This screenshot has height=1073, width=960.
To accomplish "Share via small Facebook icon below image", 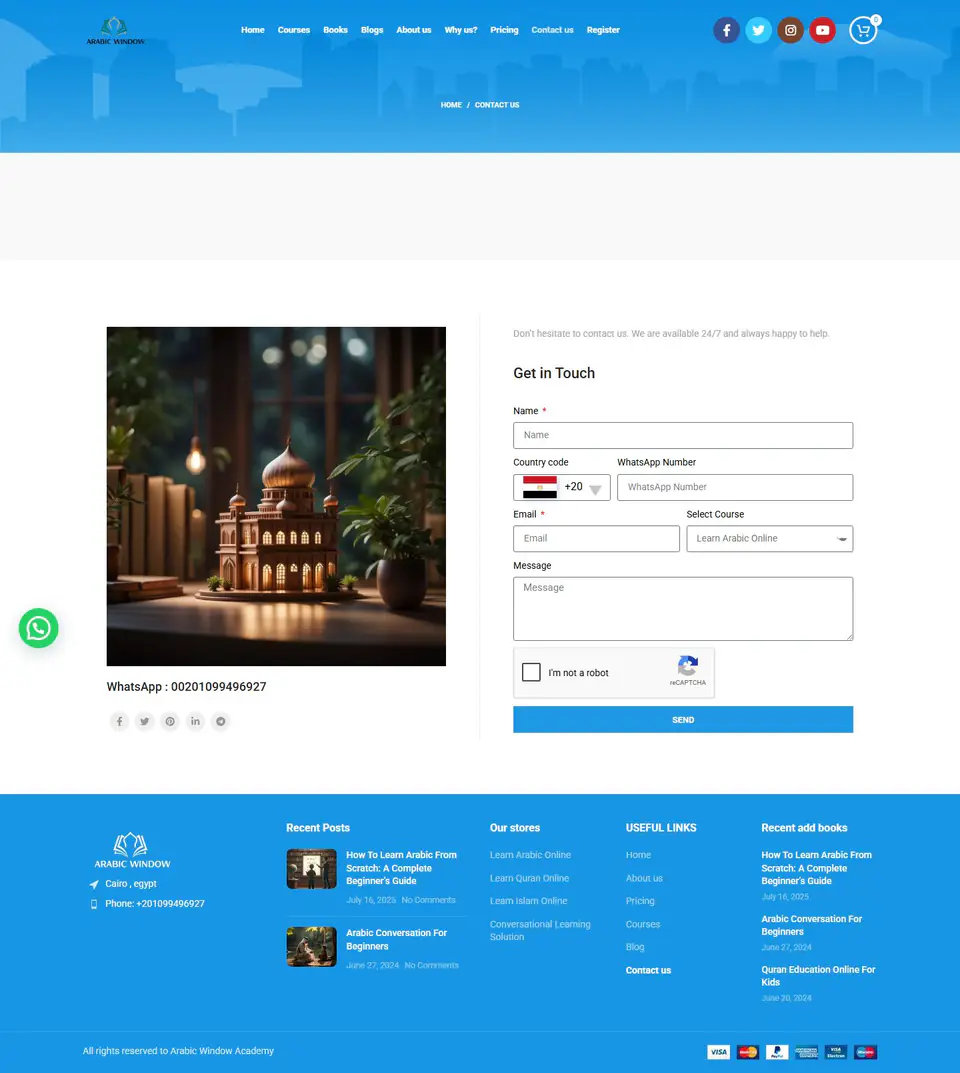I will coord(119,721).
